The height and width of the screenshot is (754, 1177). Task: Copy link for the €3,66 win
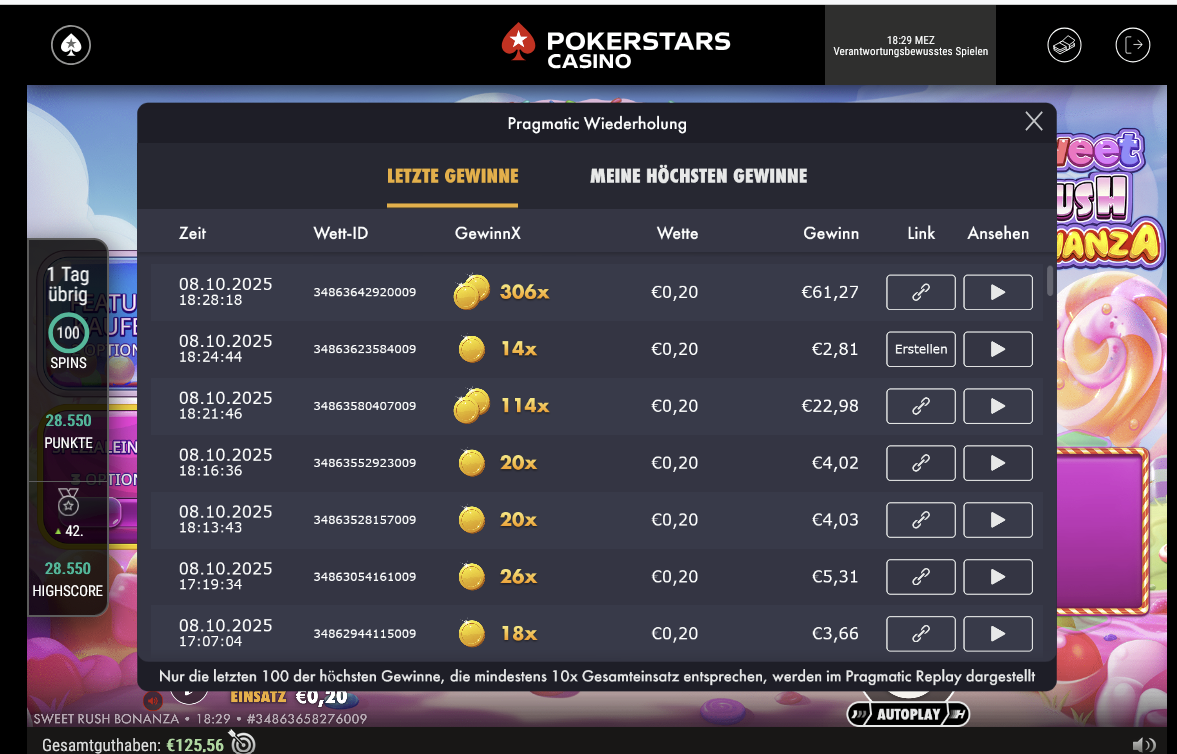pos(920,634)
